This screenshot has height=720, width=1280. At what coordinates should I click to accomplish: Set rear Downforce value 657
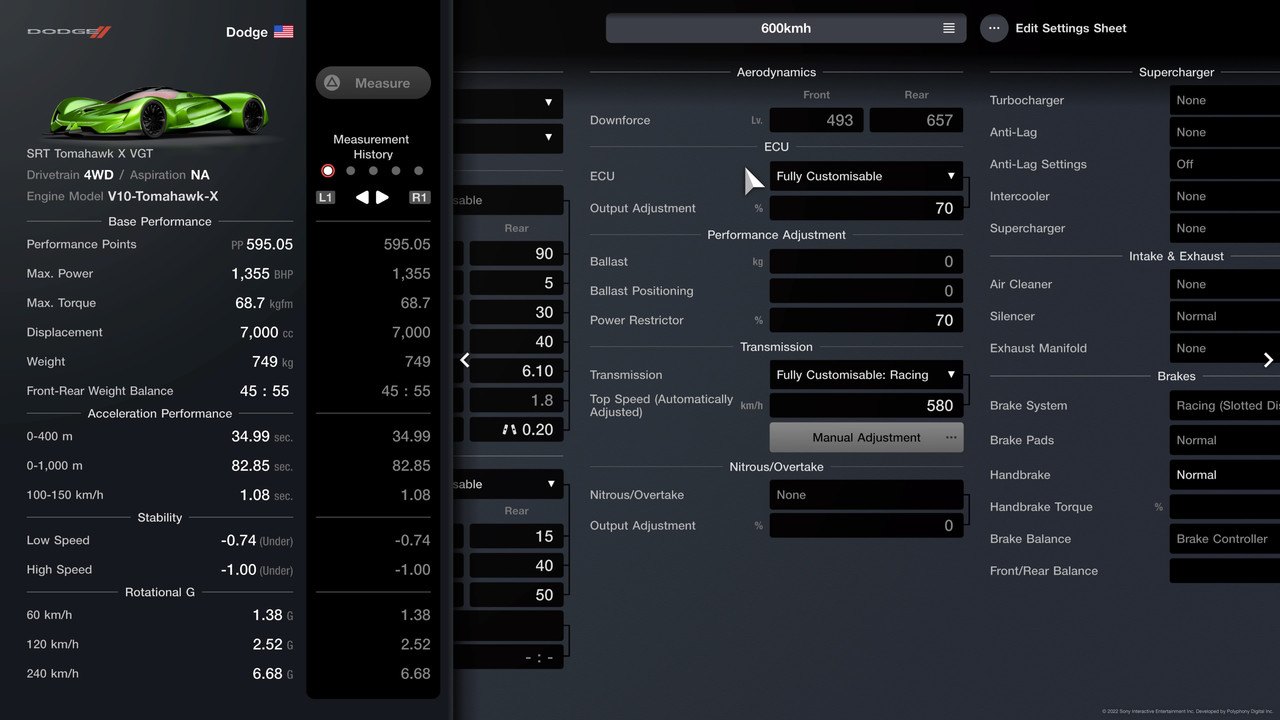tap(916, 120)
